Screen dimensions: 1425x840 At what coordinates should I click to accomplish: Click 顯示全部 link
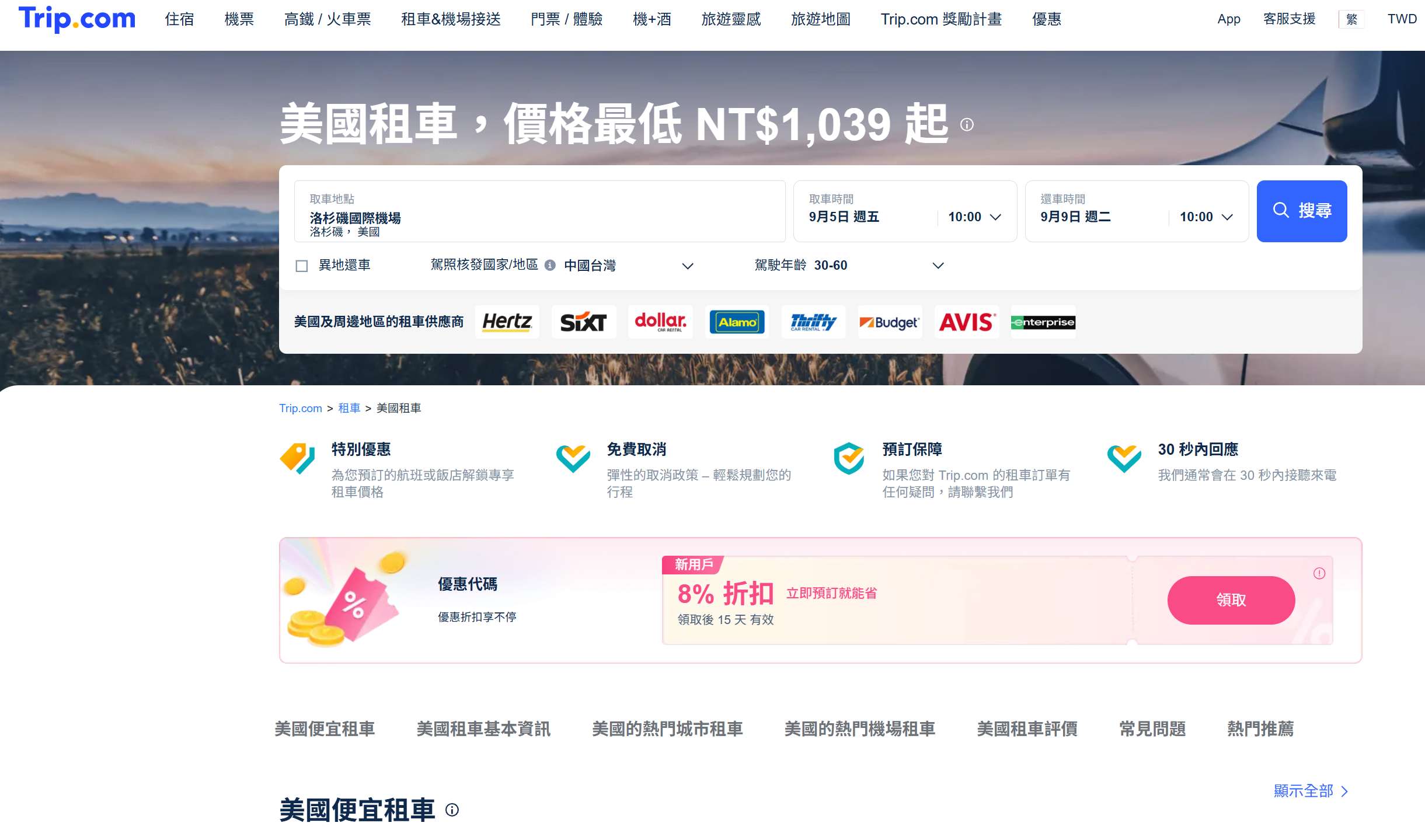coord(1310,791)
